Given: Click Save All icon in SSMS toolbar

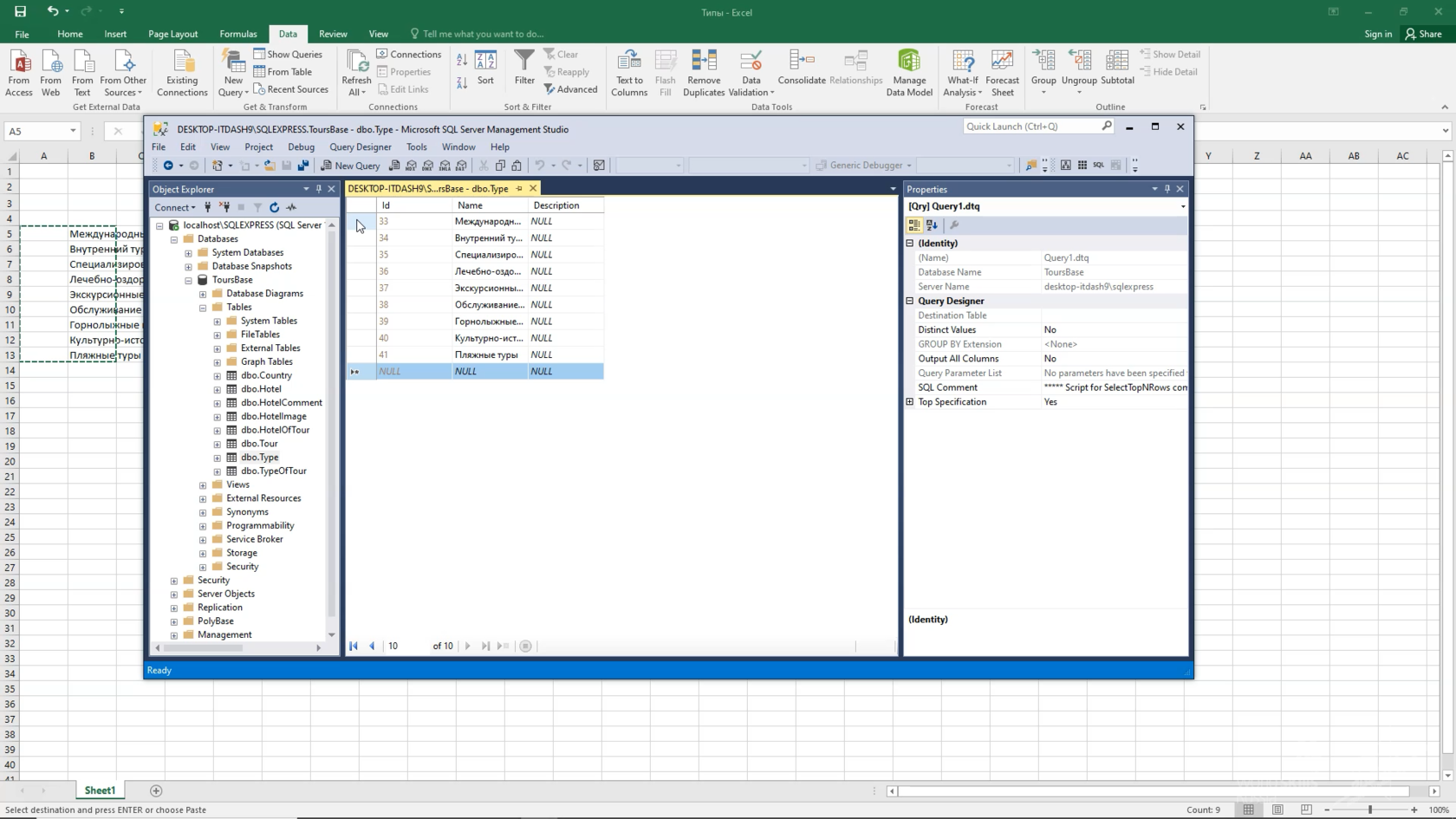Looking at the screenshot, I should (302, 166).
